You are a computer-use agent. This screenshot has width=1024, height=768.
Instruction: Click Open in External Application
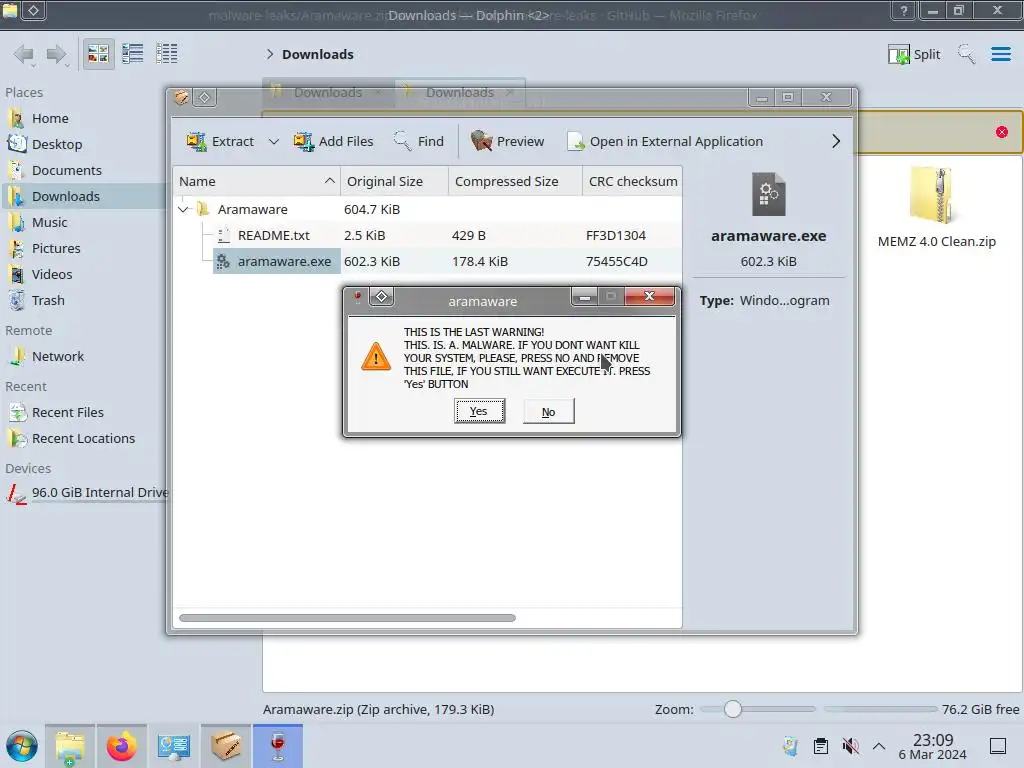(x=665, y=141)
